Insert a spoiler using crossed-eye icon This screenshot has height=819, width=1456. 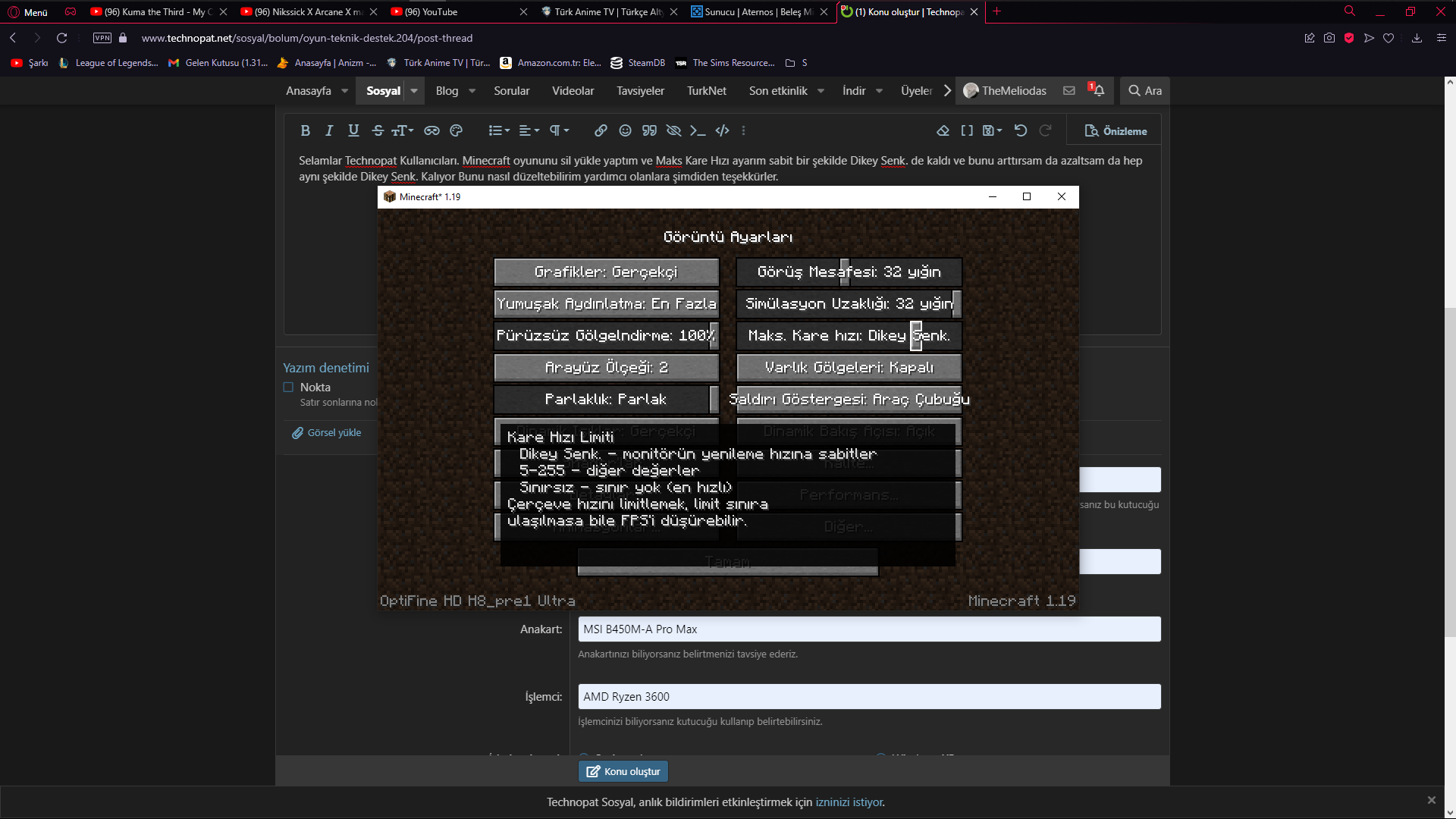[673, 130]
